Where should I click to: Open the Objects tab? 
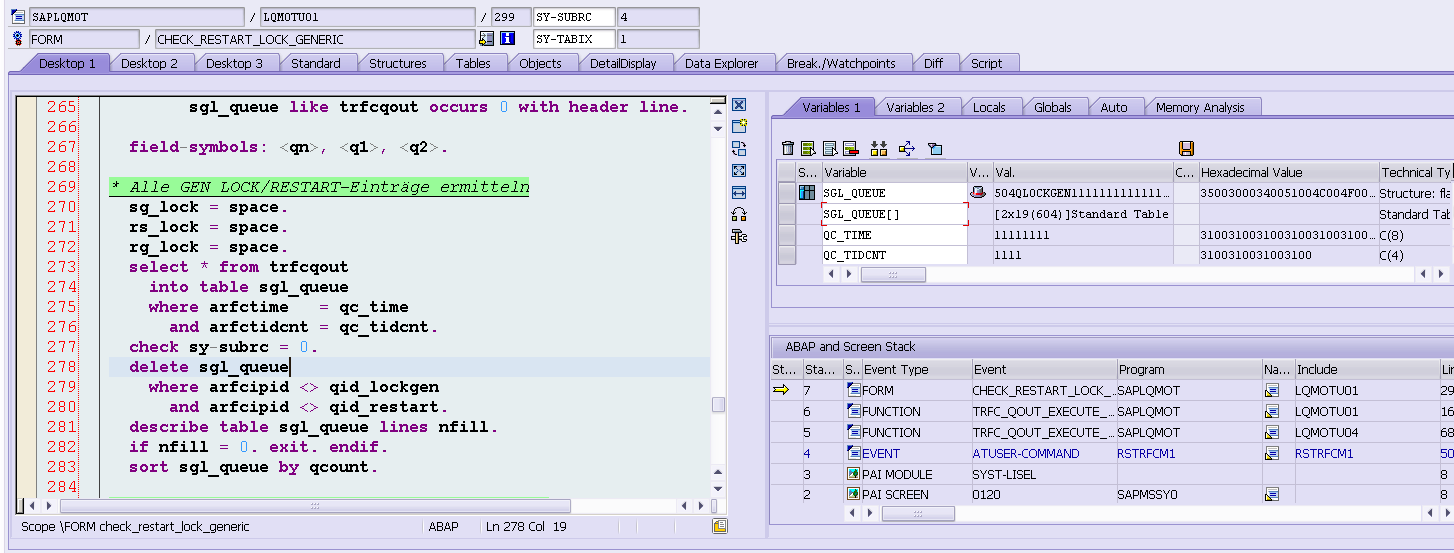540,63
